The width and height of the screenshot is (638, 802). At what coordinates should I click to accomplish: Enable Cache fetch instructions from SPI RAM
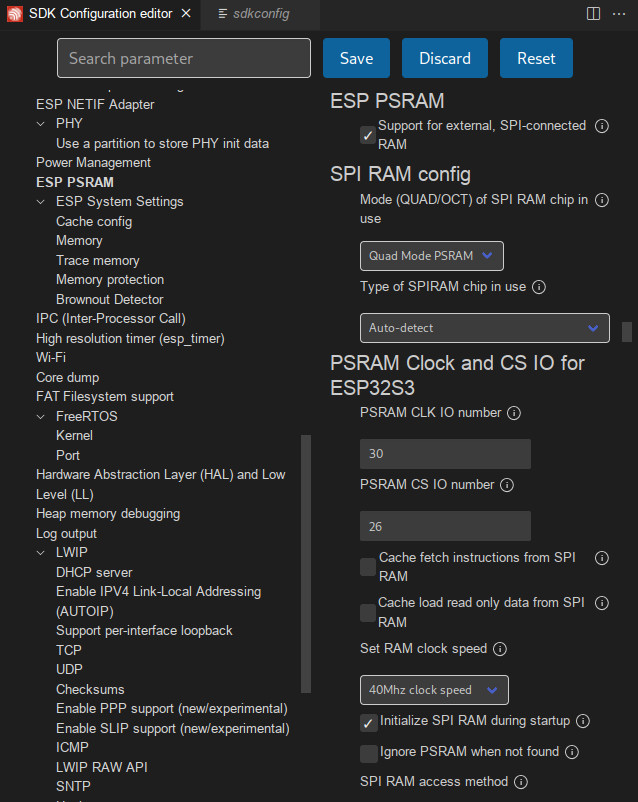point(367,565)
